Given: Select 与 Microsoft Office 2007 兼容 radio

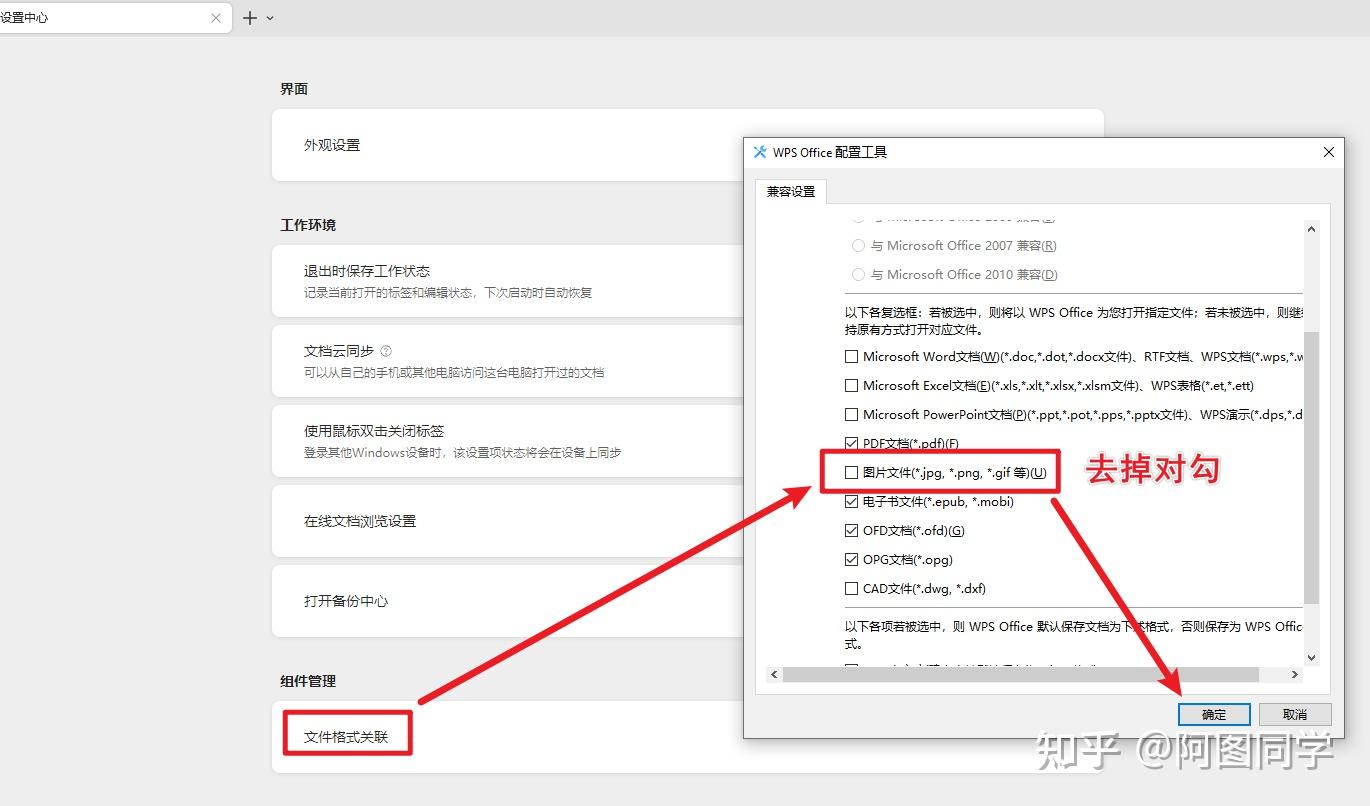Looking at the screenshot, I should [x=858, y=245].
